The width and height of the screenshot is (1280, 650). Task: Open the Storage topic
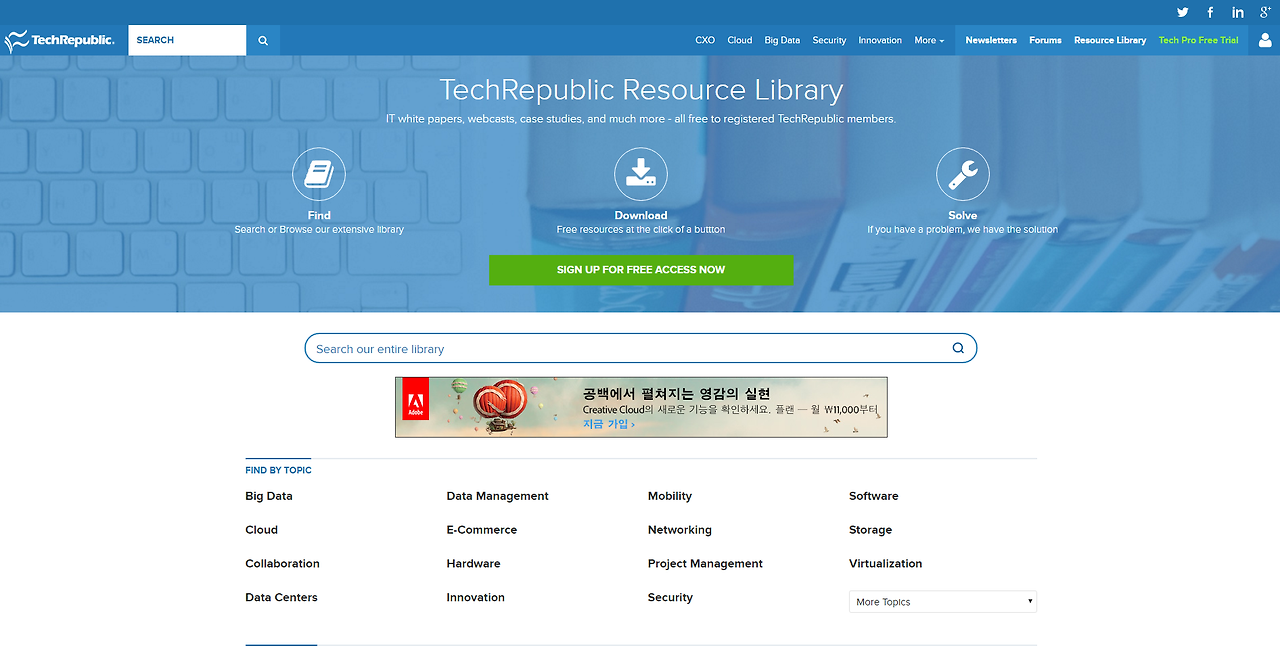point(871,530)
